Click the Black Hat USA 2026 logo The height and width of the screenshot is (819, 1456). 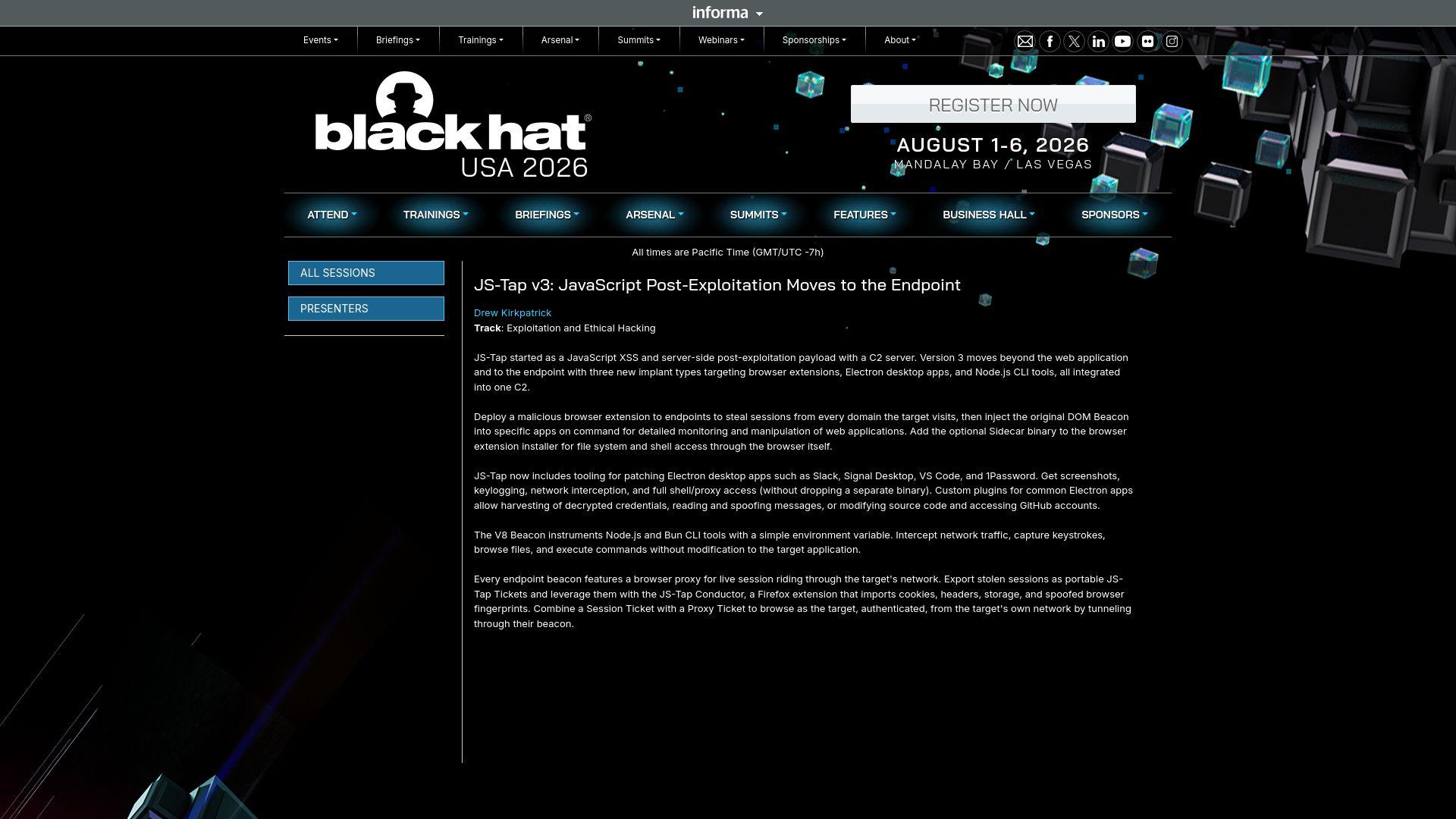coord(453,125)
